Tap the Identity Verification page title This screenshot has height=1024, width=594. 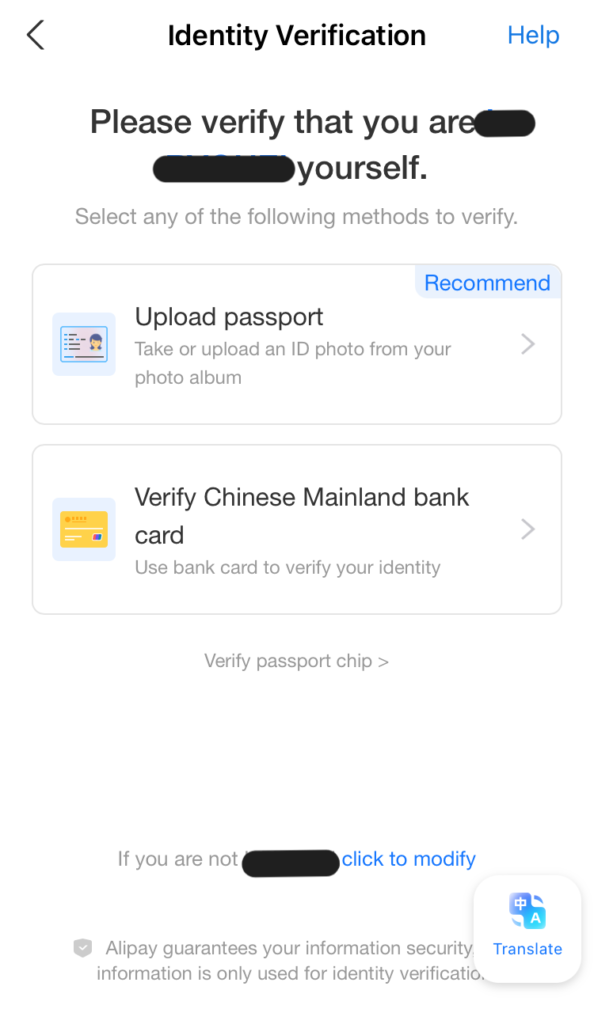296,35
